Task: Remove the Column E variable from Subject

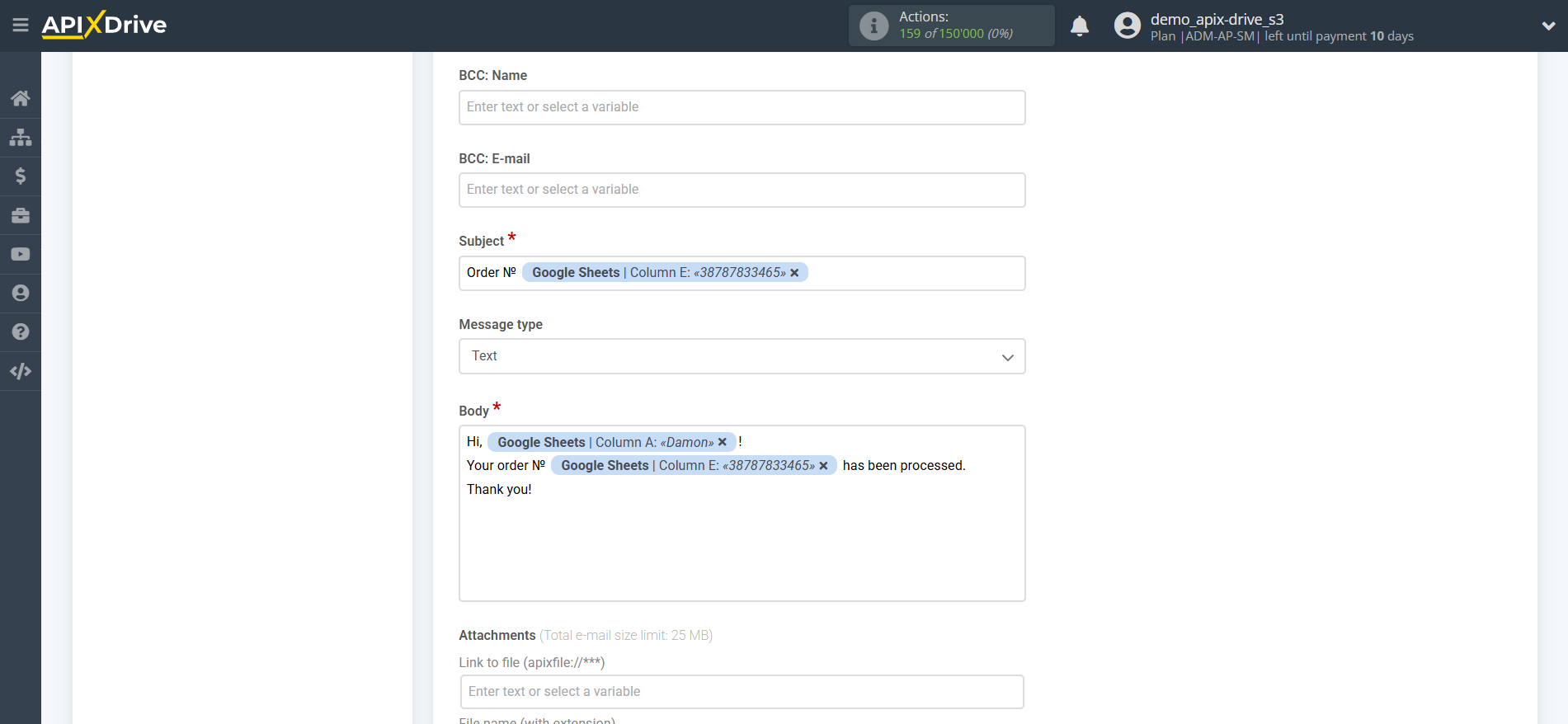Action: (794, 273)
